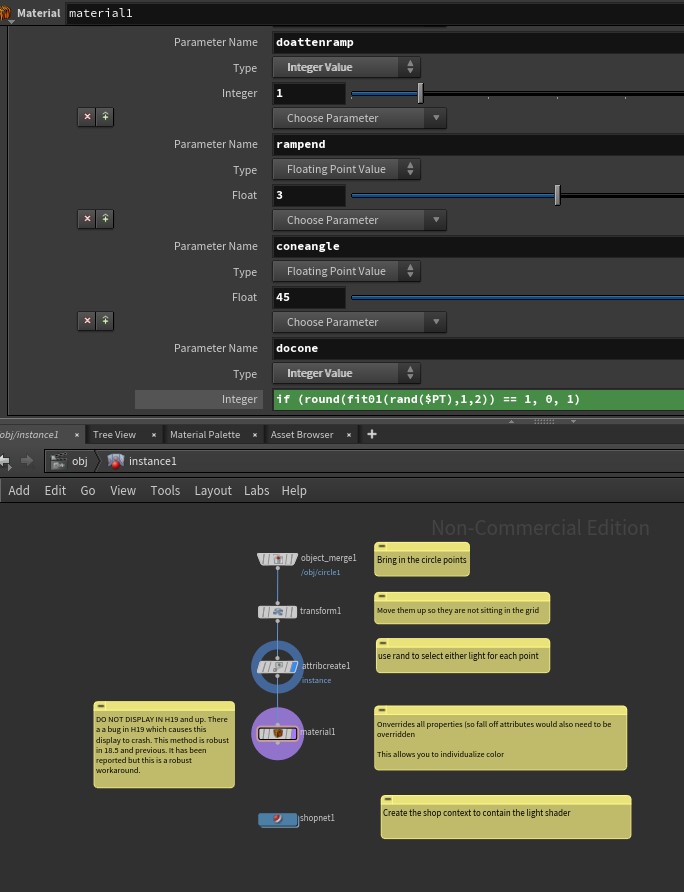Open Choose Parameter dropdown above rampend
The width and height of the screenshot is (684, 892).
tap(360, 118)
